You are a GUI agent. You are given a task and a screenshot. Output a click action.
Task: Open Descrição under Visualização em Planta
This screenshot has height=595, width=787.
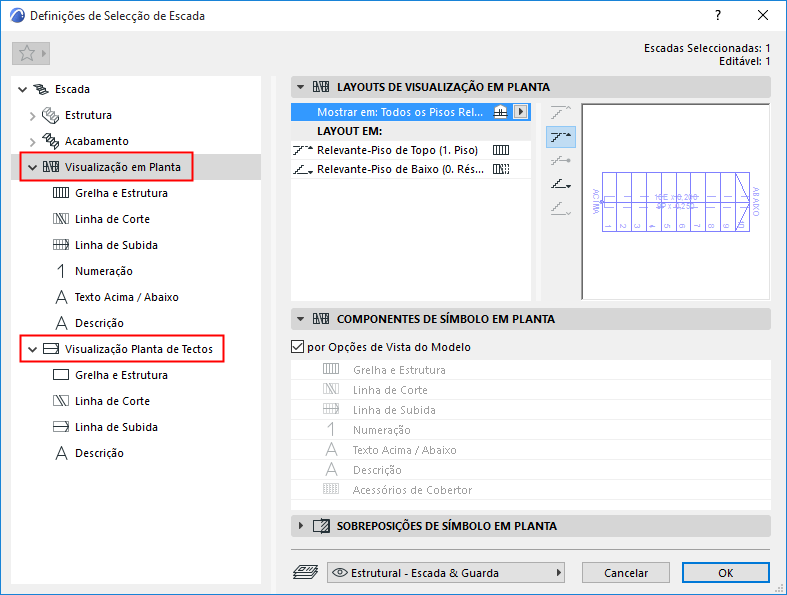tap(99, 323)
